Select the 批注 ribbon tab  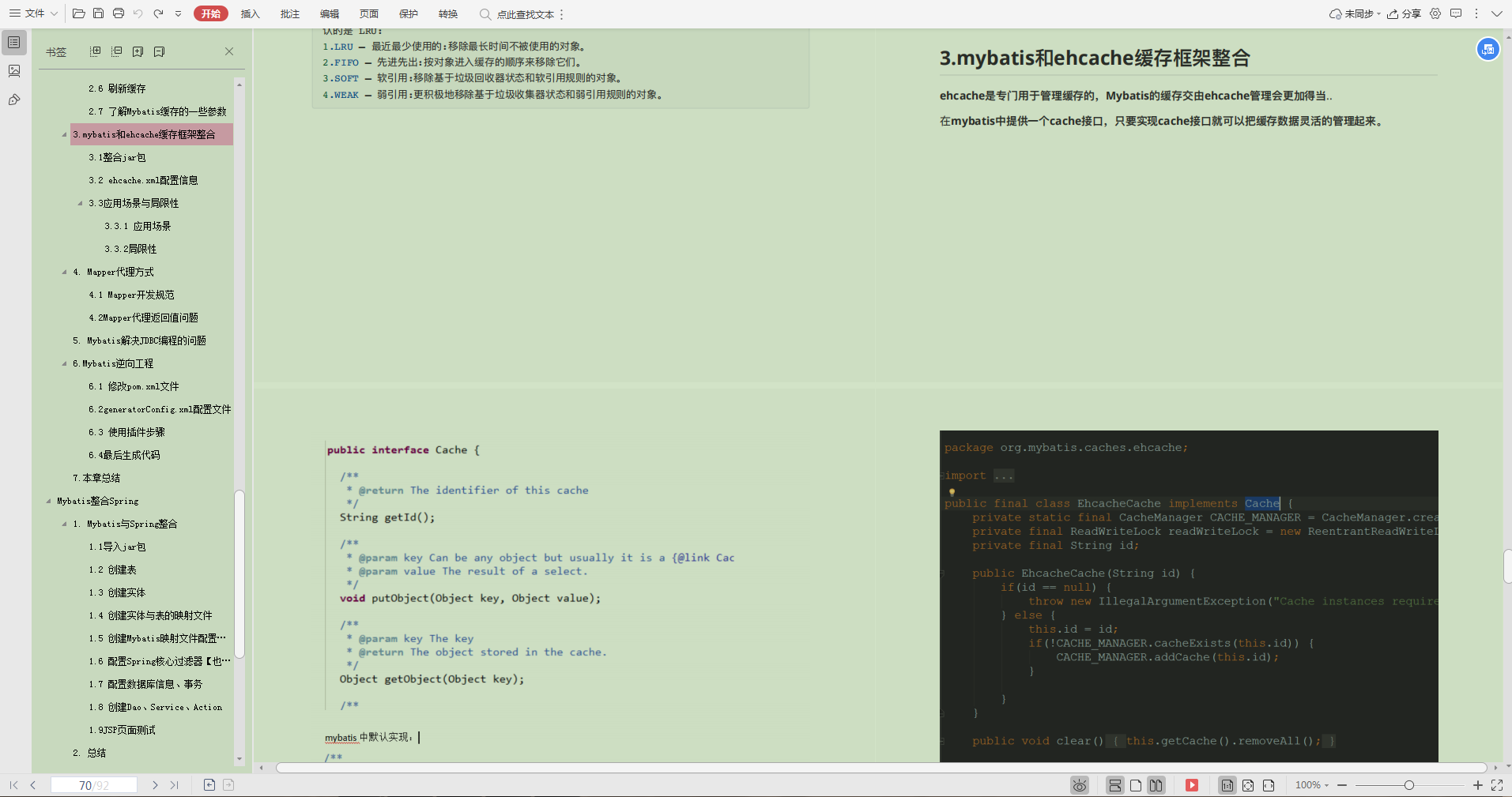289,14
